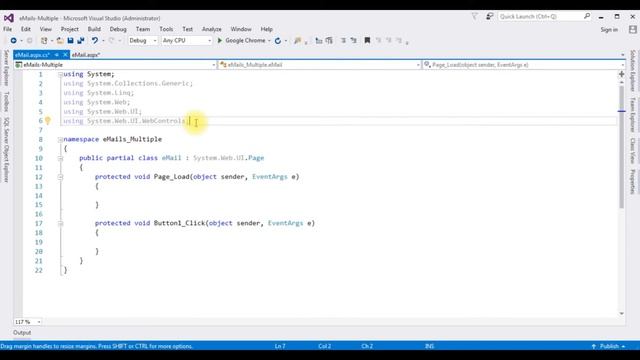The width and height of the screenshot is (640, 360).
Task: Click the Quick Launch search magnifier icon
Action: 587,16
